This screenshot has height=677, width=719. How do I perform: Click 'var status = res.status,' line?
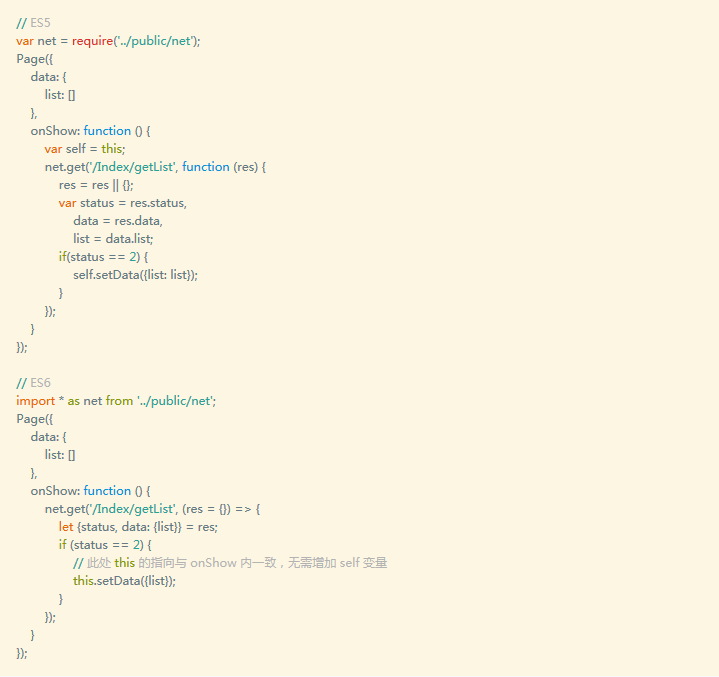(x=122, y=203)
